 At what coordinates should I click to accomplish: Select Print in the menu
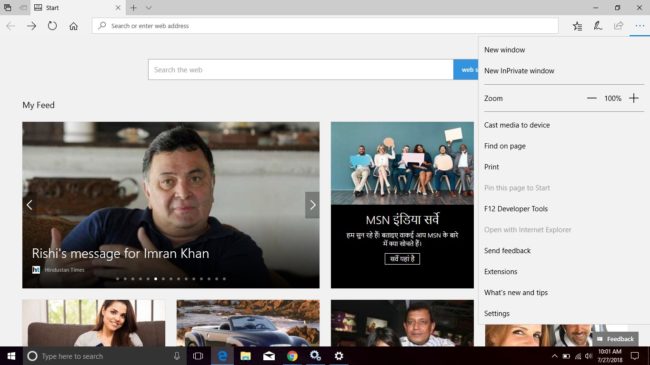point(492,167)
